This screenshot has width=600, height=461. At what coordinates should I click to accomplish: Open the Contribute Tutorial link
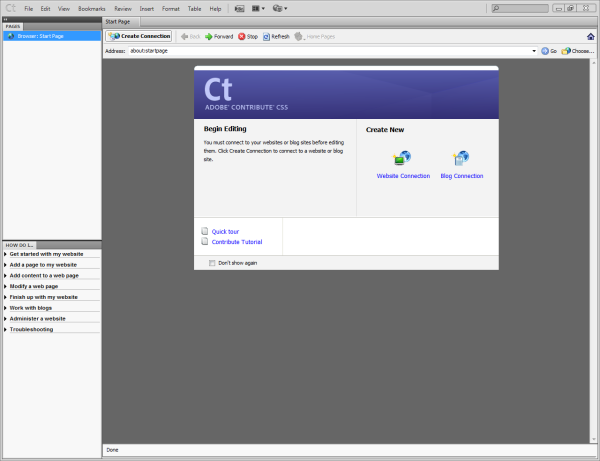[237, 242]
